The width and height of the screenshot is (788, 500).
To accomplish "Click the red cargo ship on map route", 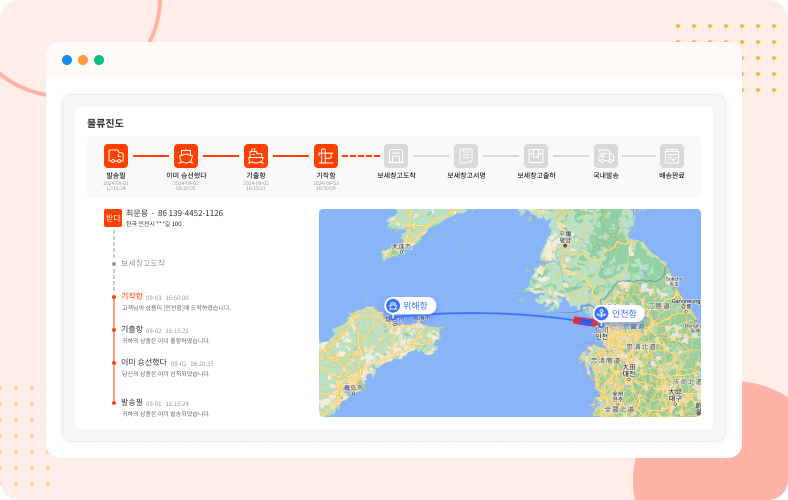I will (x=586, y=322).
